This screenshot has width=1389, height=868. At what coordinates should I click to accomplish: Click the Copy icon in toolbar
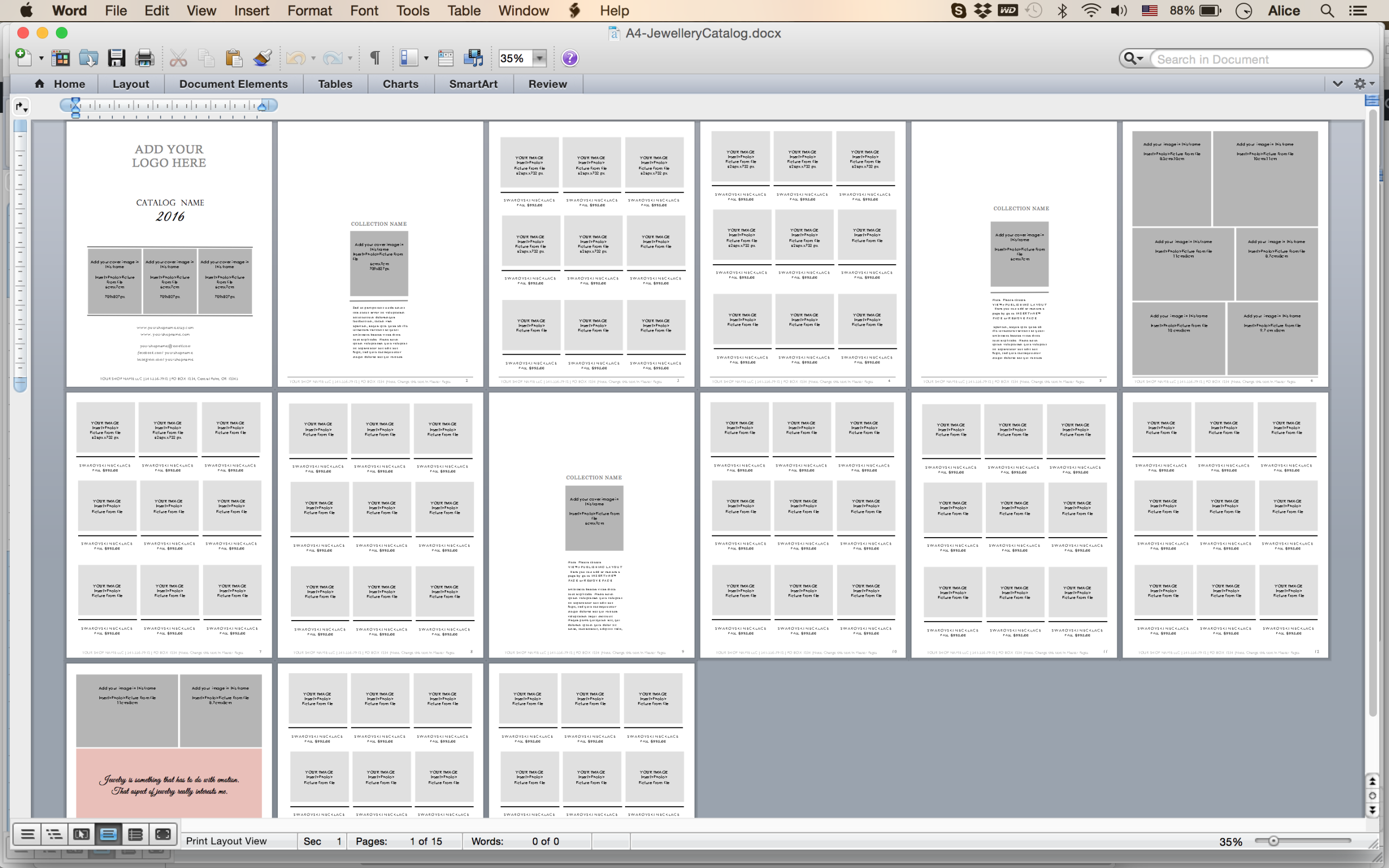206,58
